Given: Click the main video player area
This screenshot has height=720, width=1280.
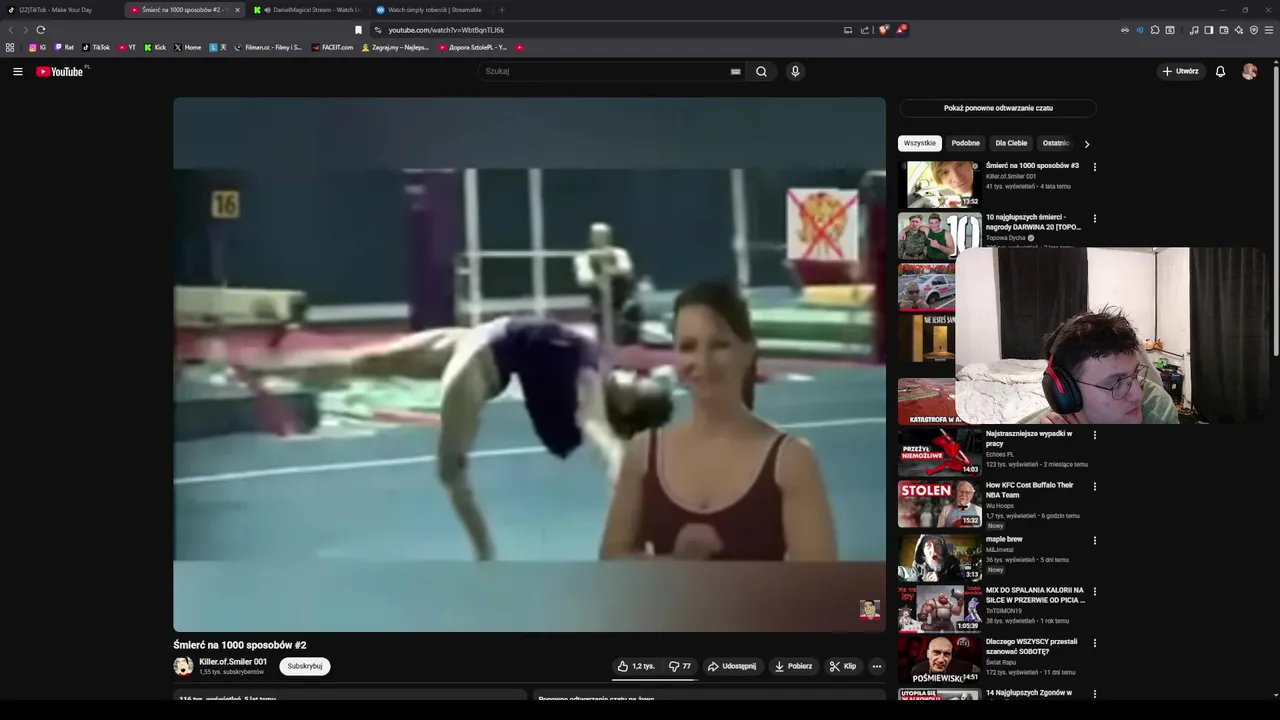Looking at the screenshot, I should tap(529, 364).
